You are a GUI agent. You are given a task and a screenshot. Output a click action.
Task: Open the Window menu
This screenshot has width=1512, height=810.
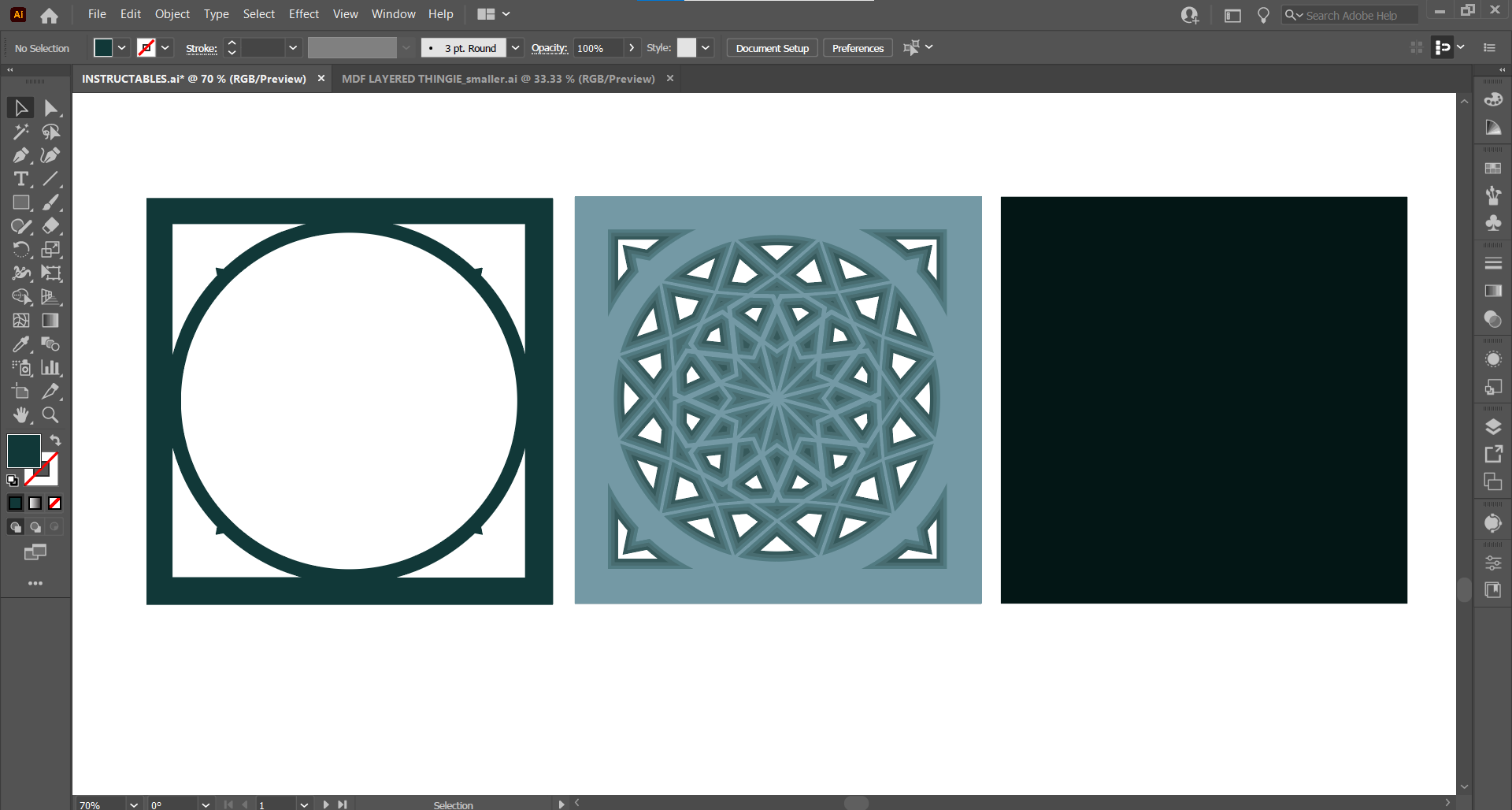click(x=394, y=14)
